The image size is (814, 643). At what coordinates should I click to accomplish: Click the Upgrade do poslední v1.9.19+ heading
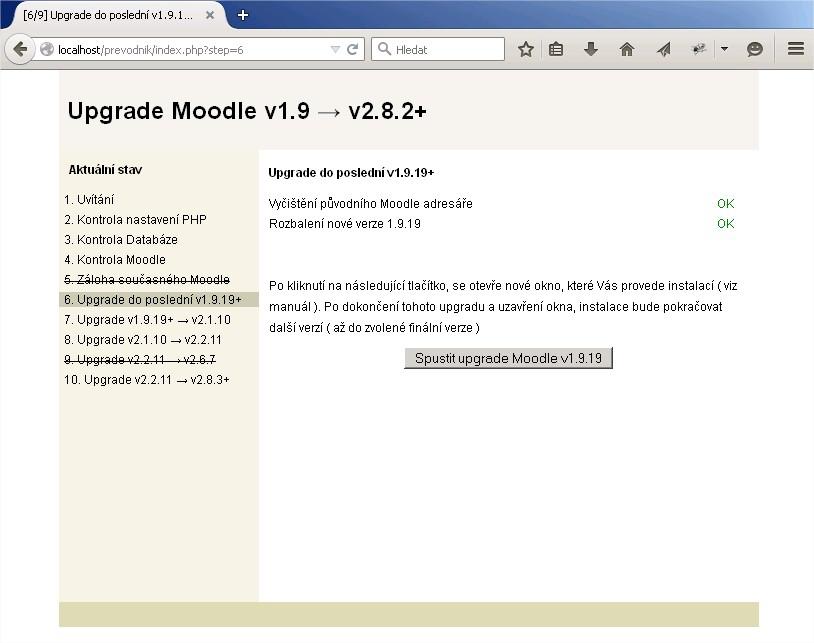[351, 173]
